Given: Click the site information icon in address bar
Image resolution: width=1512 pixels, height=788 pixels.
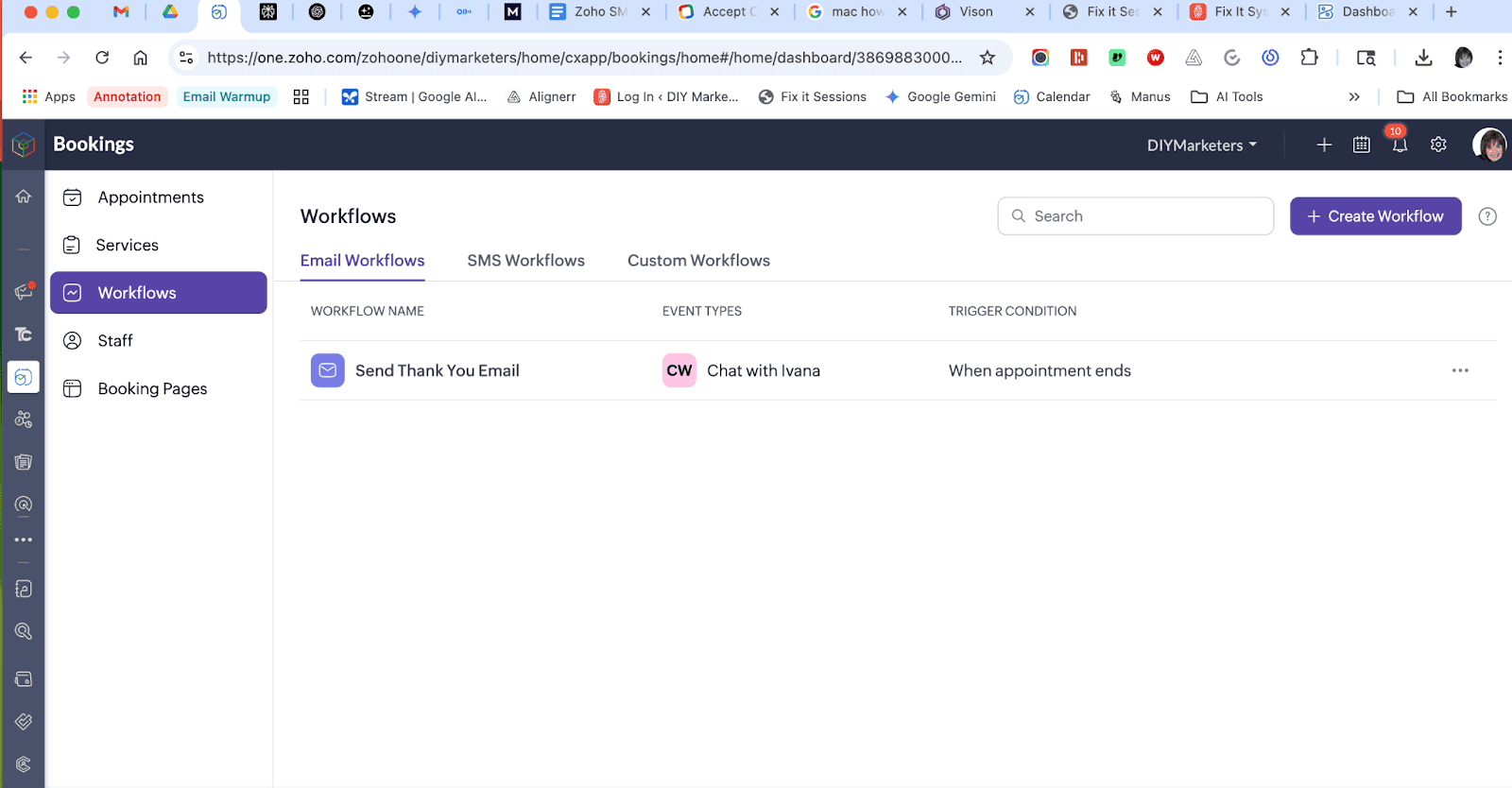Looking at the screenshot, I should point(186,58).
